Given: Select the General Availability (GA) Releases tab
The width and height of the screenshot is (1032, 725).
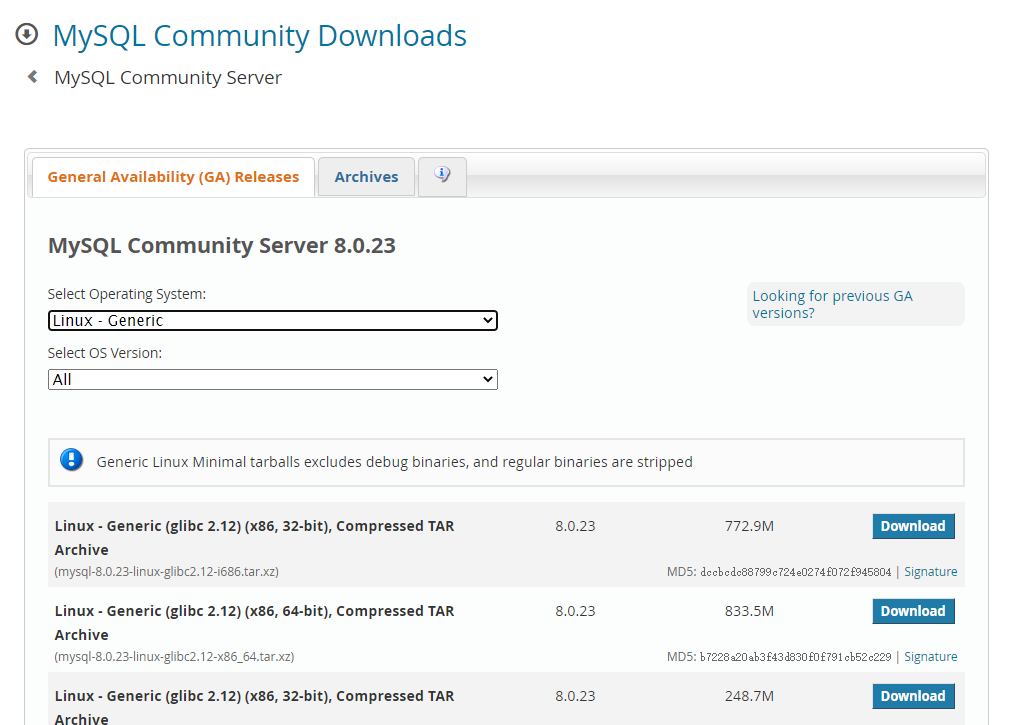Looking at the screenshot, I should 173,177.
